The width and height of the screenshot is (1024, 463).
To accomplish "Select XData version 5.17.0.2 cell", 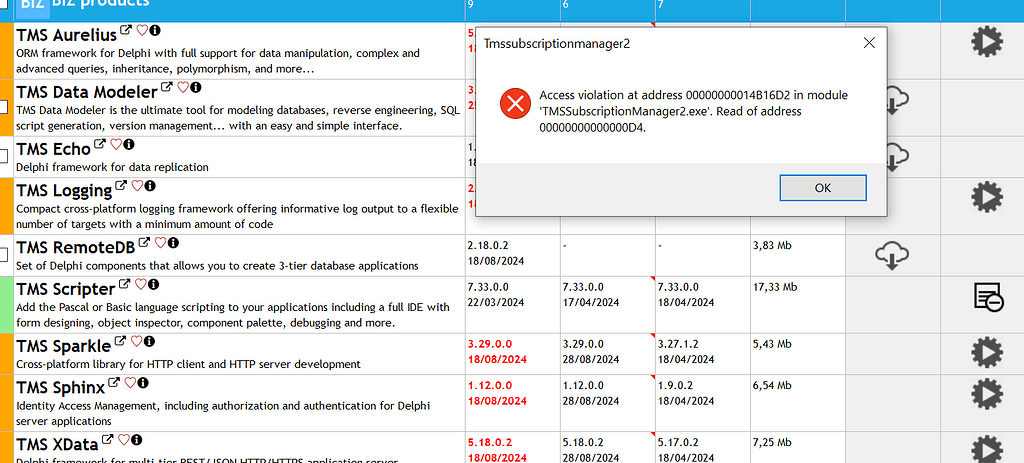I will [x=703, y=448].
